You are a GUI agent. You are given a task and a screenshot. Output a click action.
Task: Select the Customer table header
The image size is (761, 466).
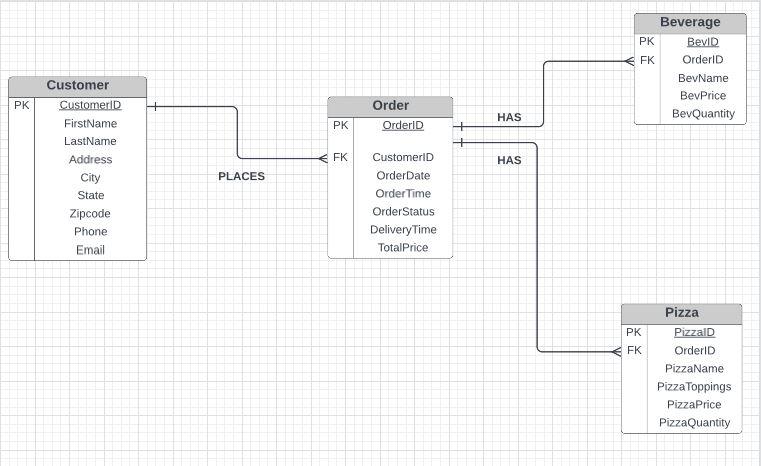pos(78,86)
